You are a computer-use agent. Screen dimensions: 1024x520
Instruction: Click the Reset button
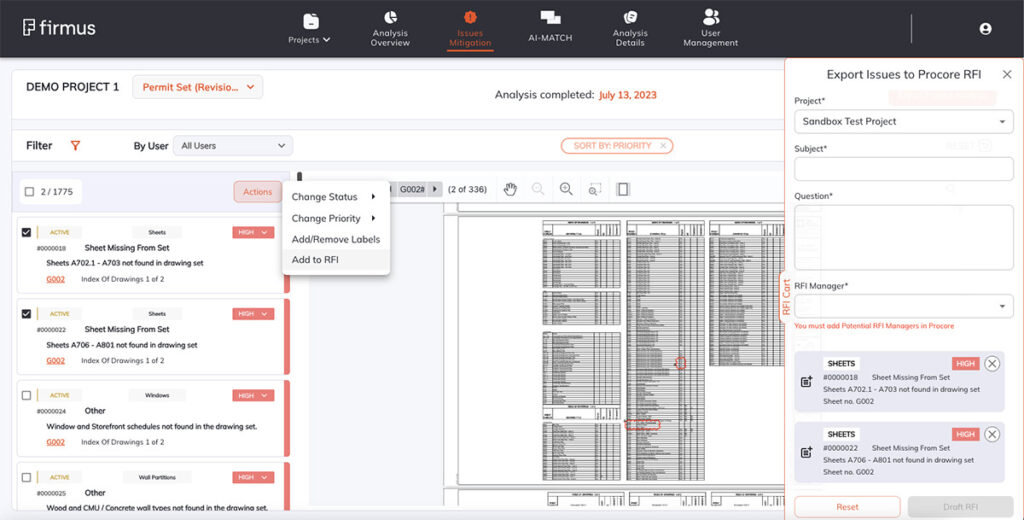click(847, 507)
